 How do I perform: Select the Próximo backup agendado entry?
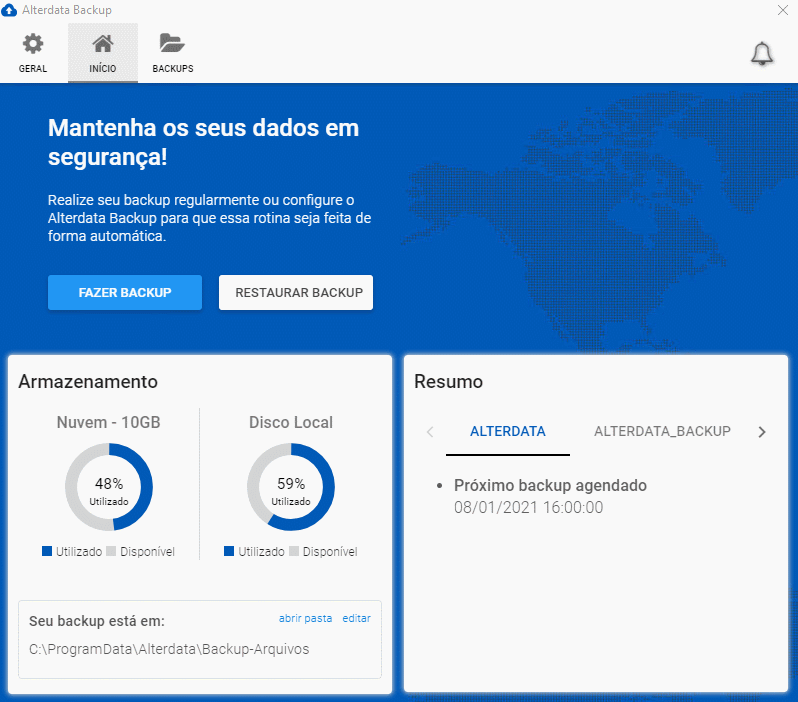click(550, 486)
